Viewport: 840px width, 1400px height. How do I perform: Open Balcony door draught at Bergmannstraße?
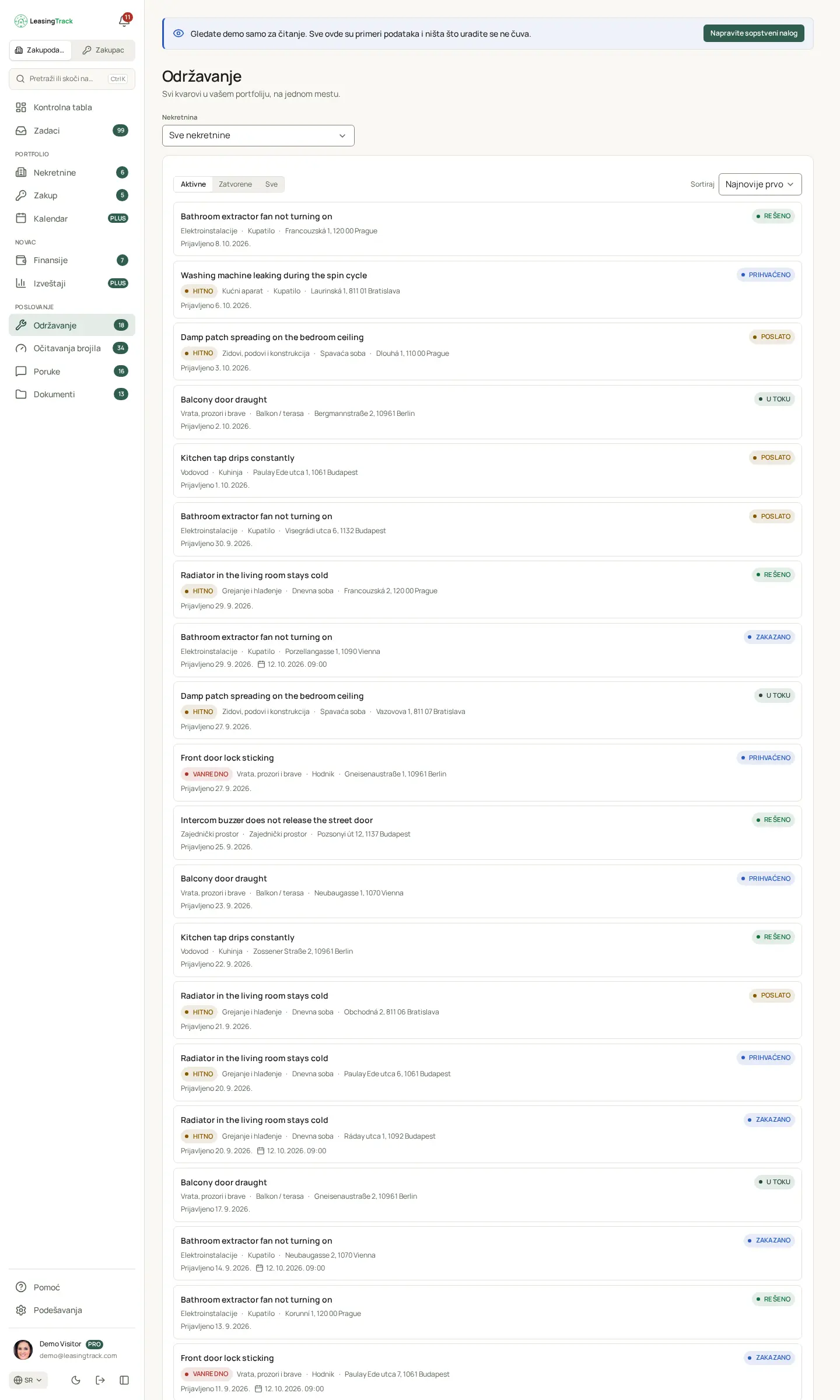(488, 412)
